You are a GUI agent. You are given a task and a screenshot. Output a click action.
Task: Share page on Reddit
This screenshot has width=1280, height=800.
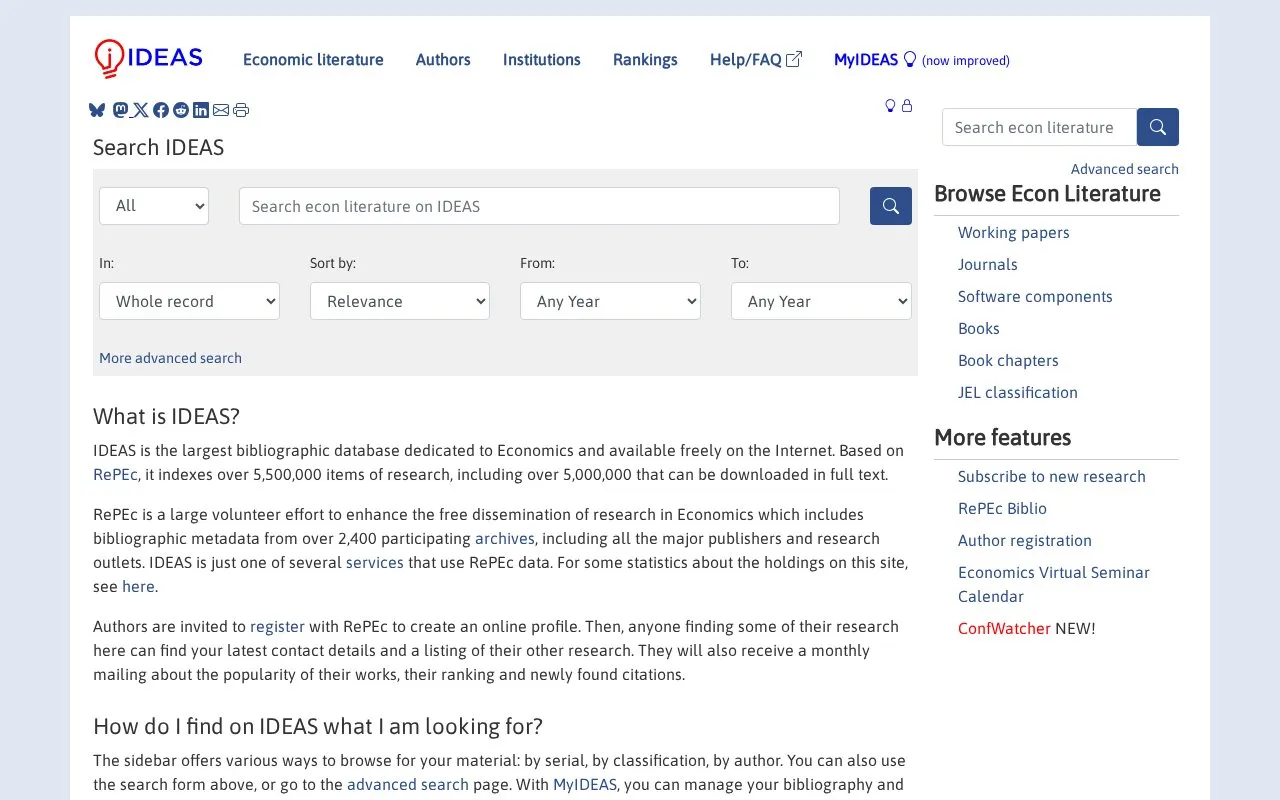pos(181,110)
